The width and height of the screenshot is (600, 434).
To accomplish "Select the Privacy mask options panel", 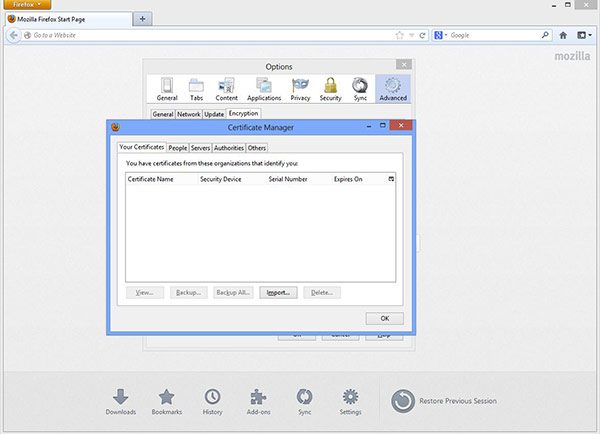I will click(x=300, y=90).
